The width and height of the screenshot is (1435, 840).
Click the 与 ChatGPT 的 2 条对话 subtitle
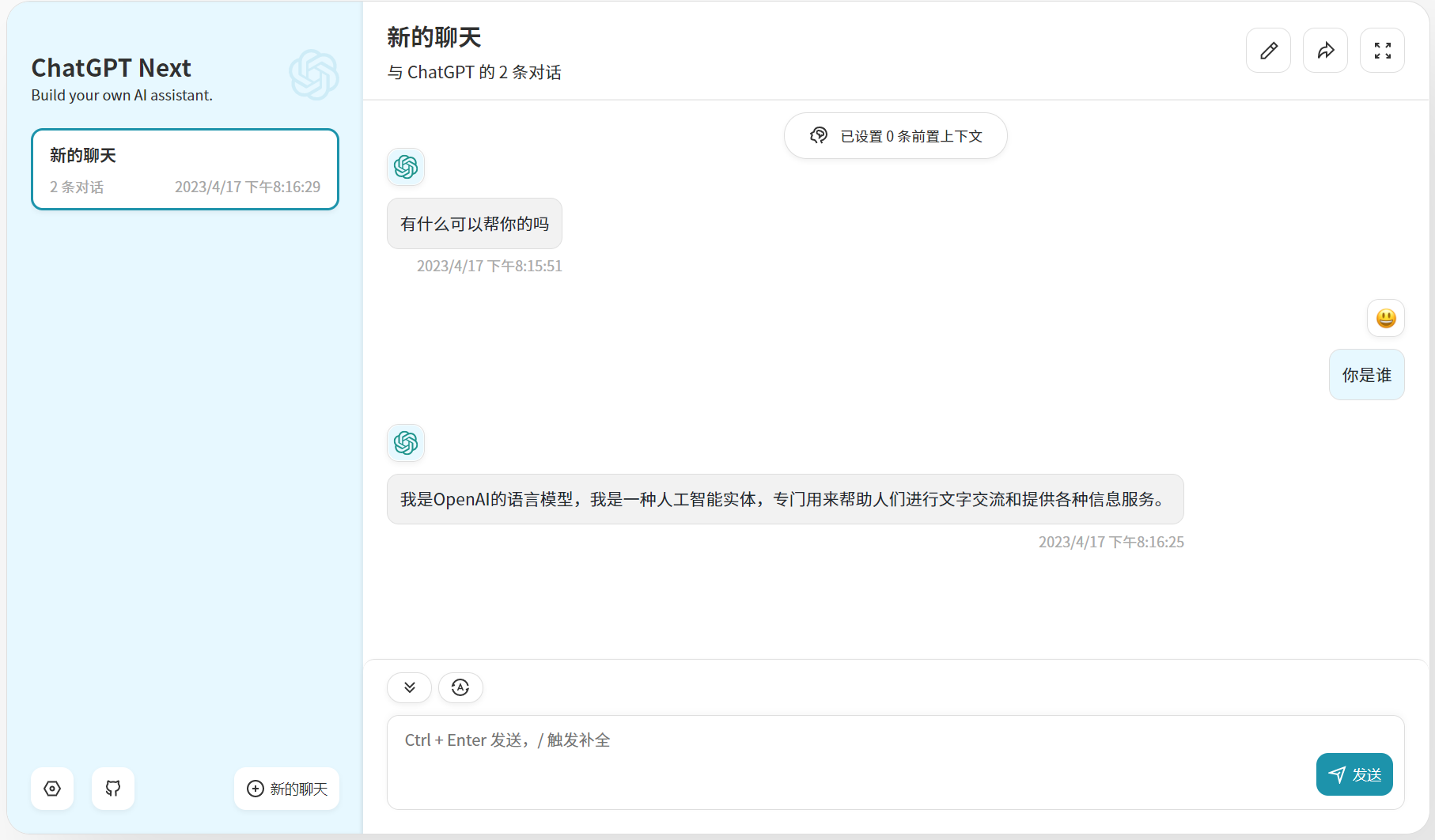pos(475,72)
